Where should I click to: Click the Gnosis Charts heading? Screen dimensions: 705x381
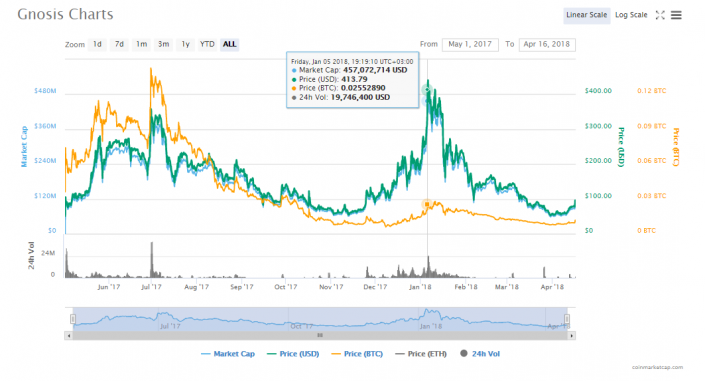click(65, 14)
